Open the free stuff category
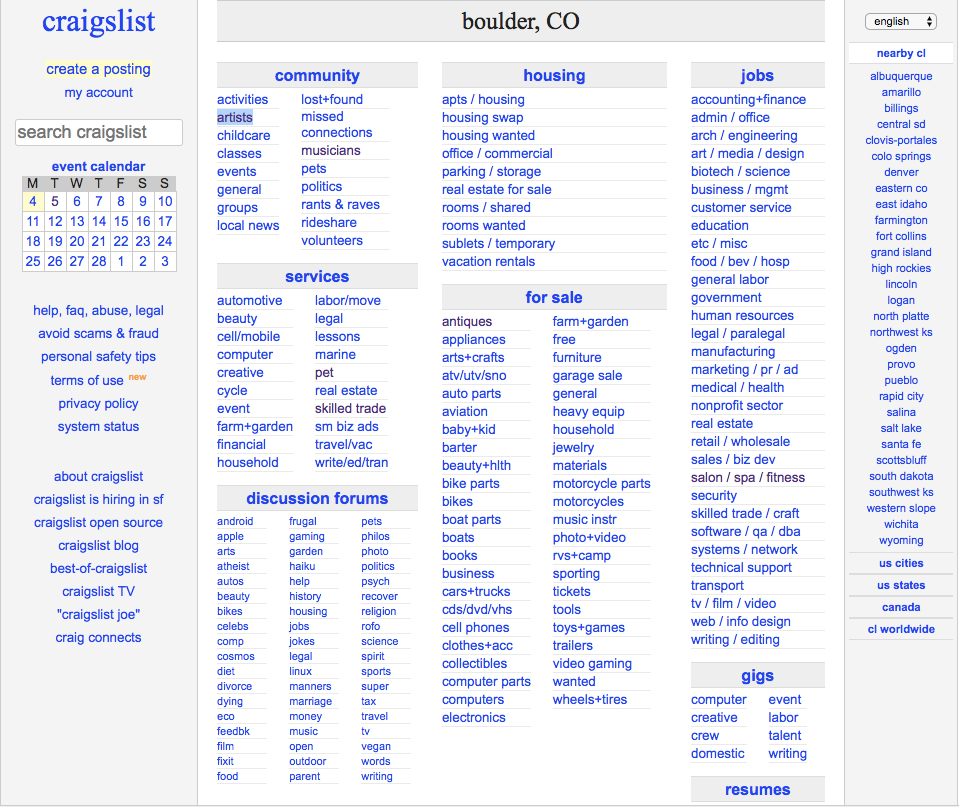 point(564,340)
